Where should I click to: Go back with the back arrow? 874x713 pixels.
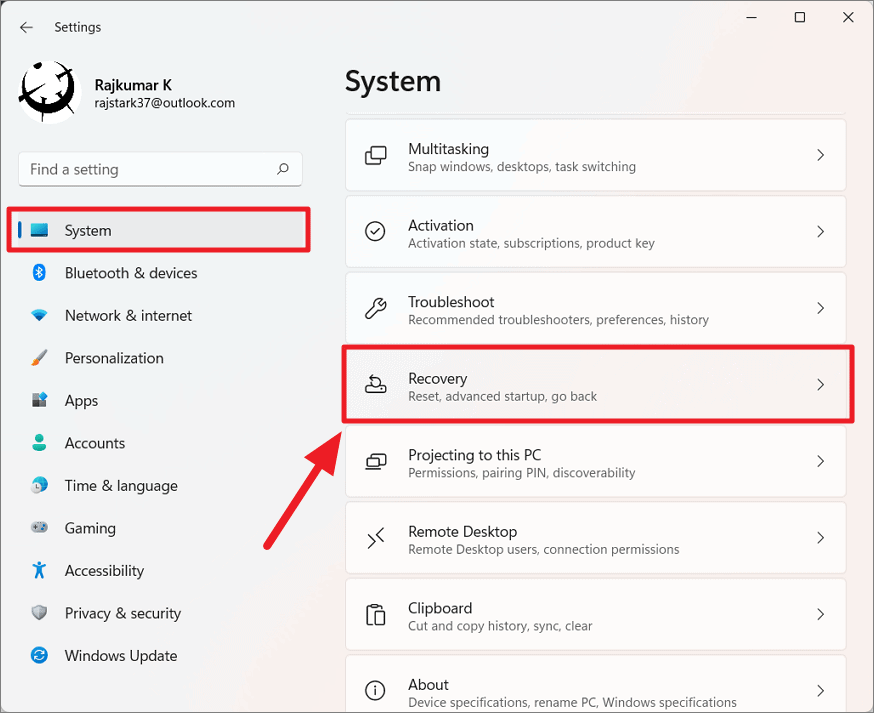click(x=26, y=27)
